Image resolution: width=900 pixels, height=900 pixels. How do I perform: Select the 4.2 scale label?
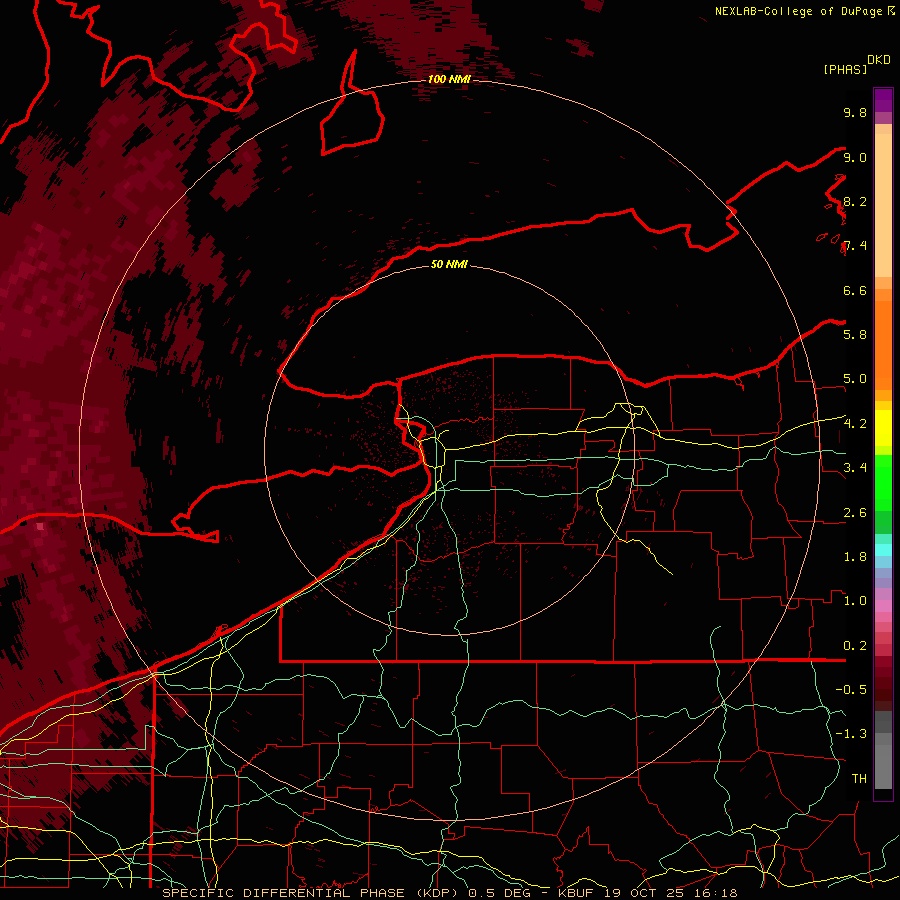pos(855,424)
